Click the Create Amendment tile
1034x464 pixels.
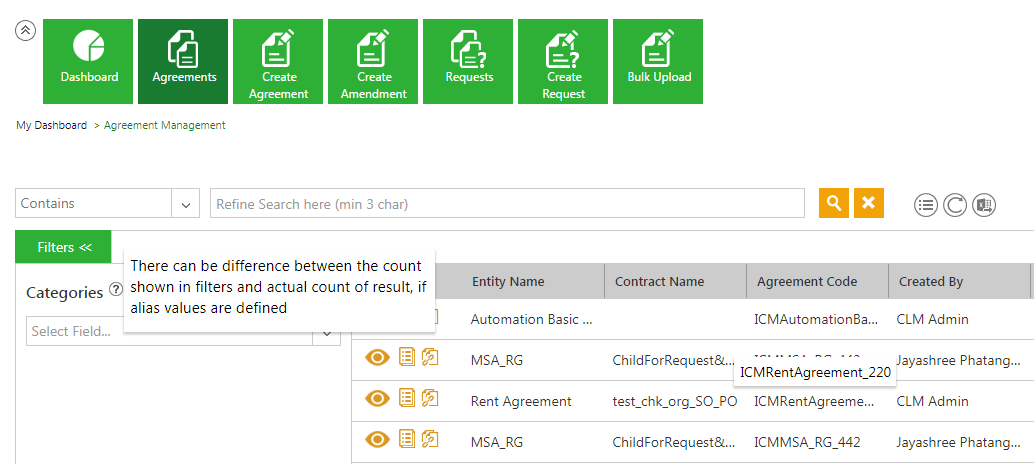coord(374,60)
